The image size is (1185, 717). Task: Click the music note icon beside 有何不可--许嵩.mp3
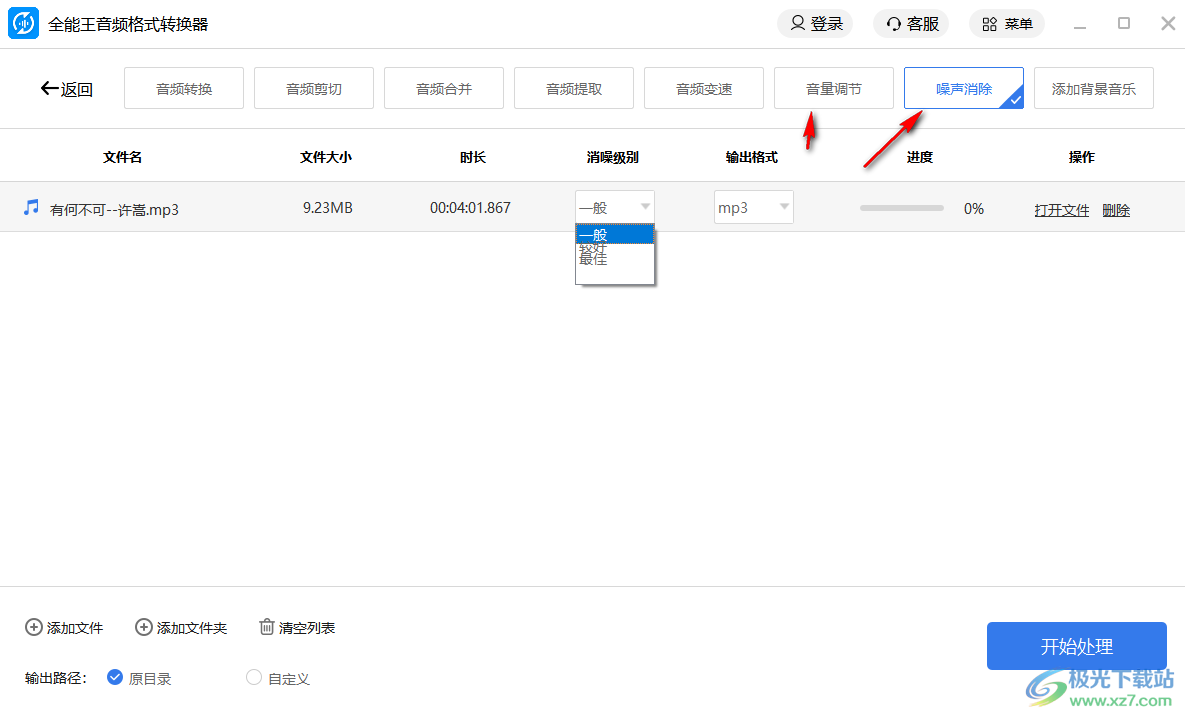(30, 207)
